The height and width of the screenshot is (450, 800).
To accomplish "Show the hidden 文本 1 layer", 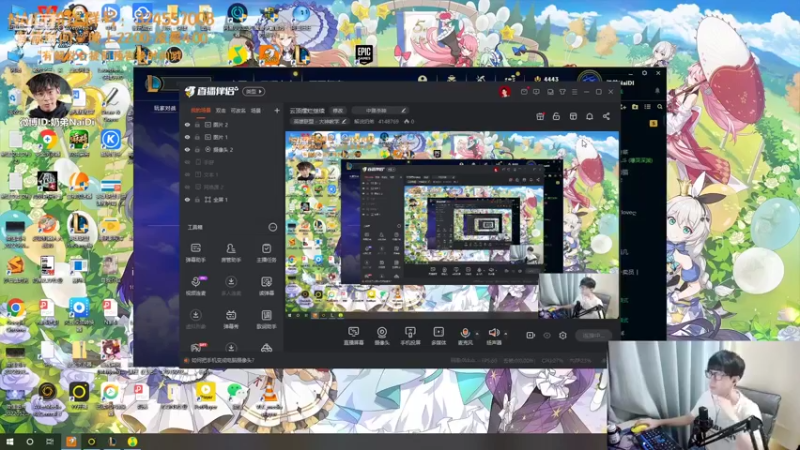I will [187, 175].
